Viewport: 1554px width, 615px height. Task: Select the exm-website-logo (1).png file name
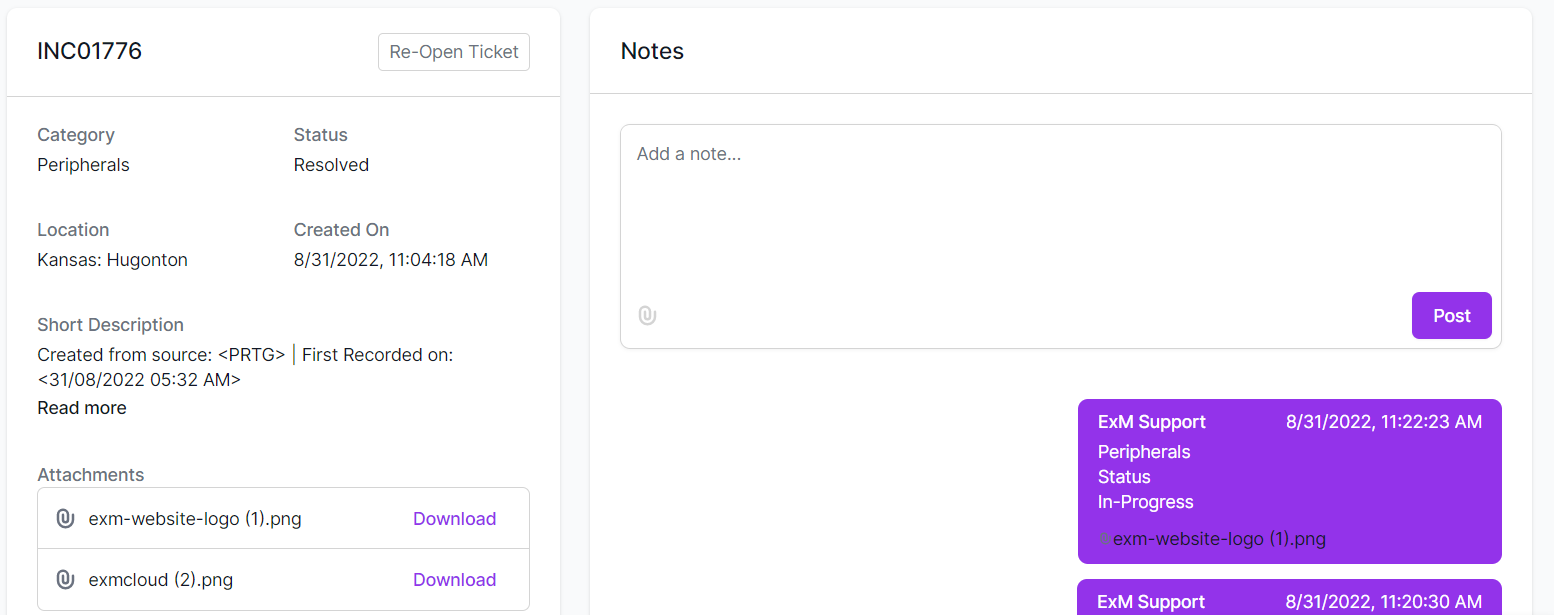pos(195,519)
